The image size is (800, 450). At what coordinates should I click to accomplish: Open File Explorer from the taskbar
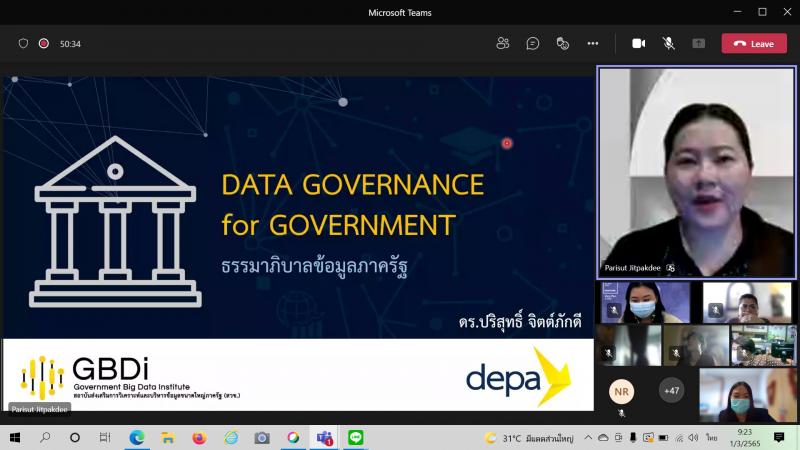168,438
